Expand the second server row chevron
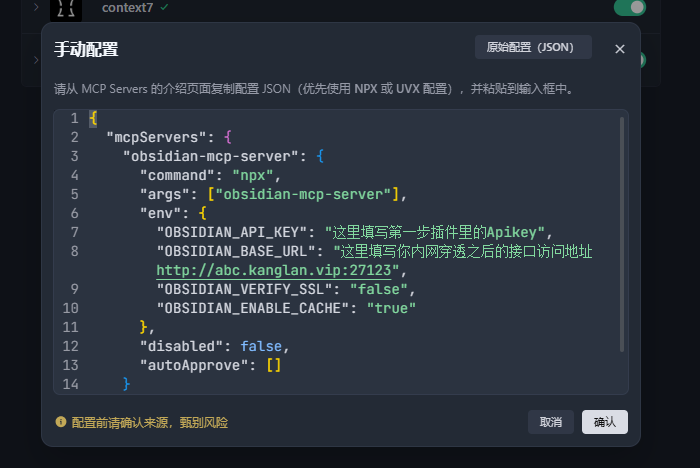This screenshot has width=700, height=468. (36, 60)
